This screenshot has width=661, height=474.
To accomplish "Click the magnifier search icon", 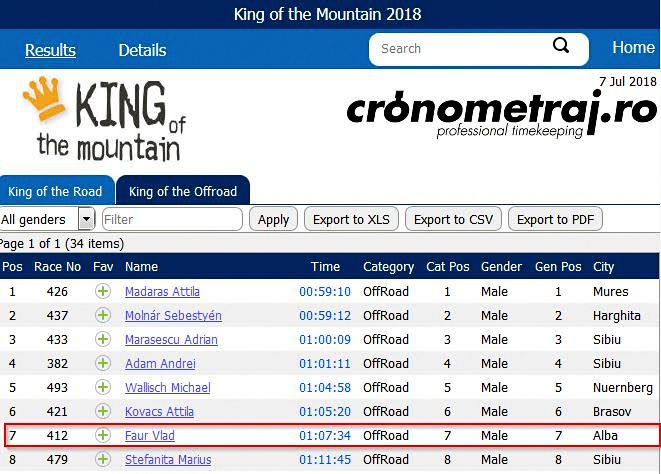I will [561, 45].
